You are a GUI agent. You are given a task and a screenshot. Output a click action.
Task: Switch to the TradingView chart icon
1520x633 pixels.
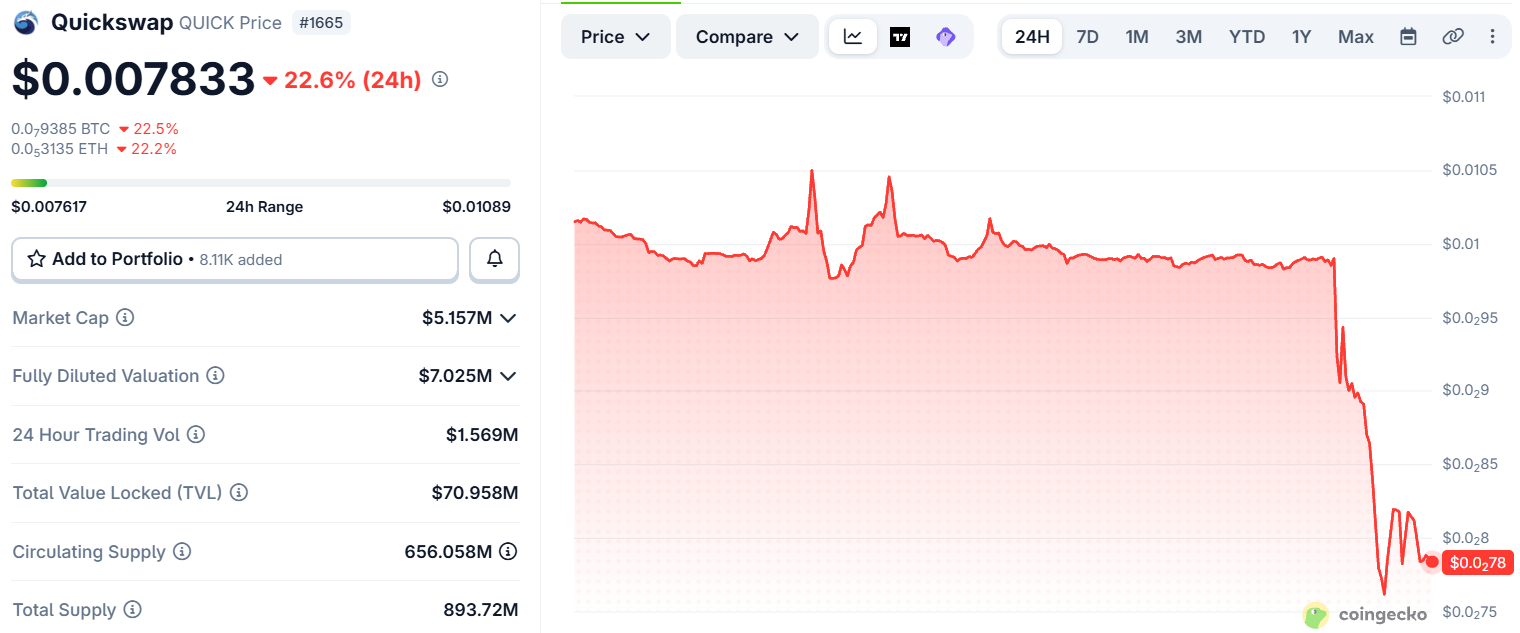click(900, 37)
